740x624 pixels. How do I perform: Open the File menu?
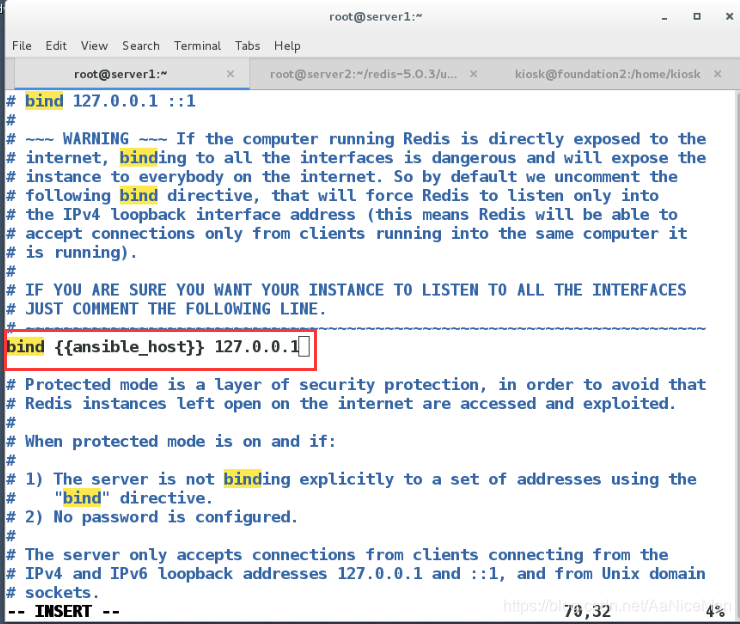(22, 46)
